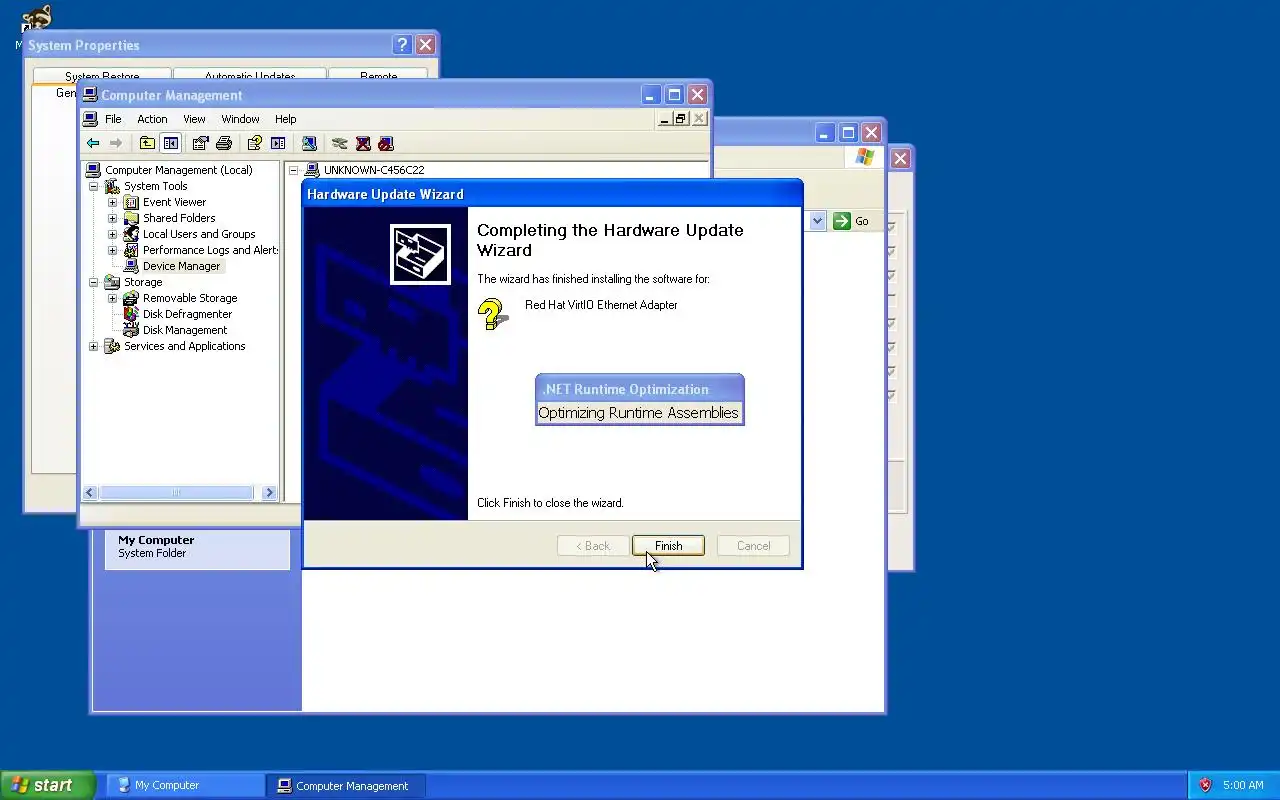Open the address bar dropdown next to Go
1280x800 pixels.
tap(817, 221)
